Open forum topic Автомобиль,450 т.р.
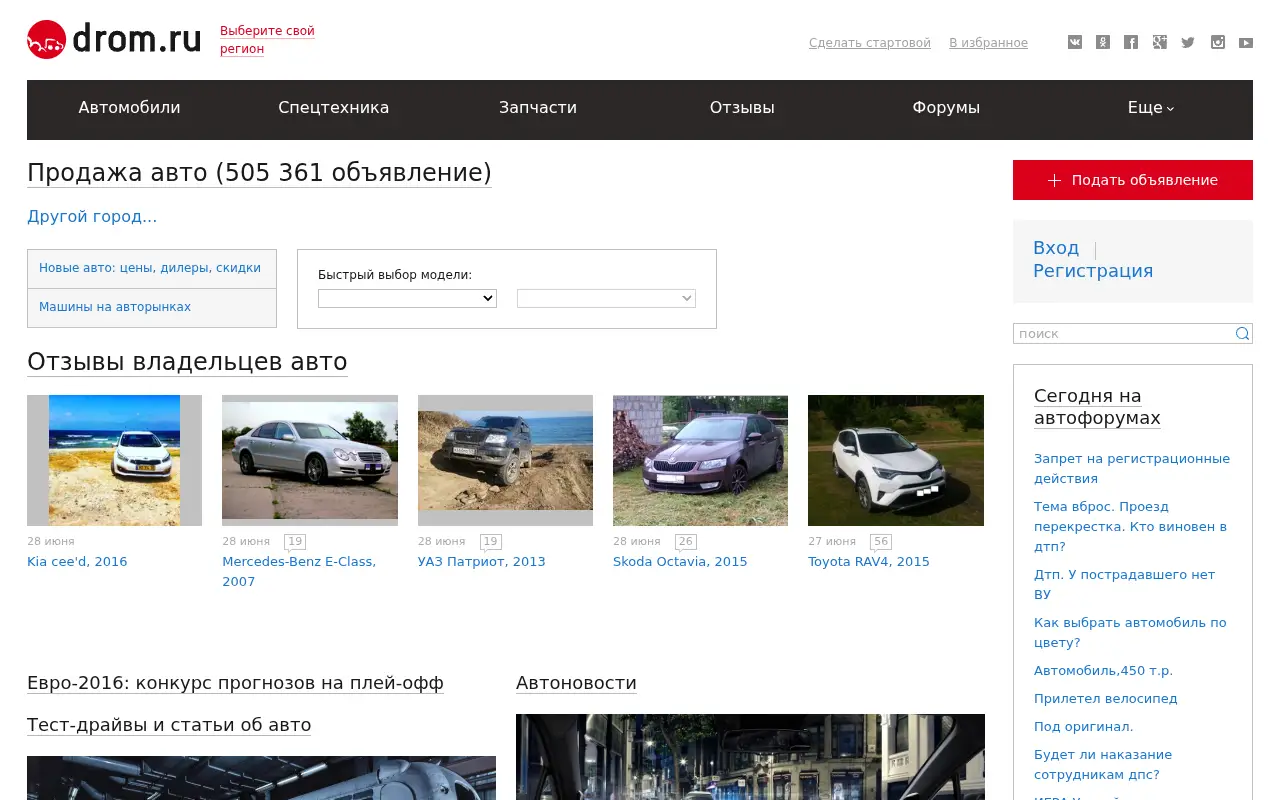 [x=1103, y=671]
